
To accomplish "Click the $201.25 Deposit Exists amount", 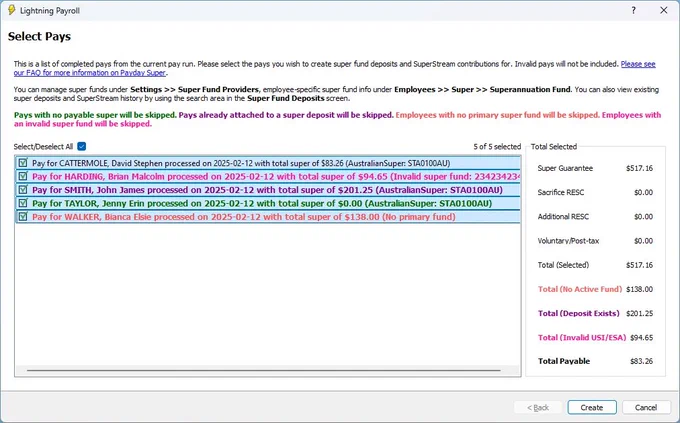I will (639, 313).
